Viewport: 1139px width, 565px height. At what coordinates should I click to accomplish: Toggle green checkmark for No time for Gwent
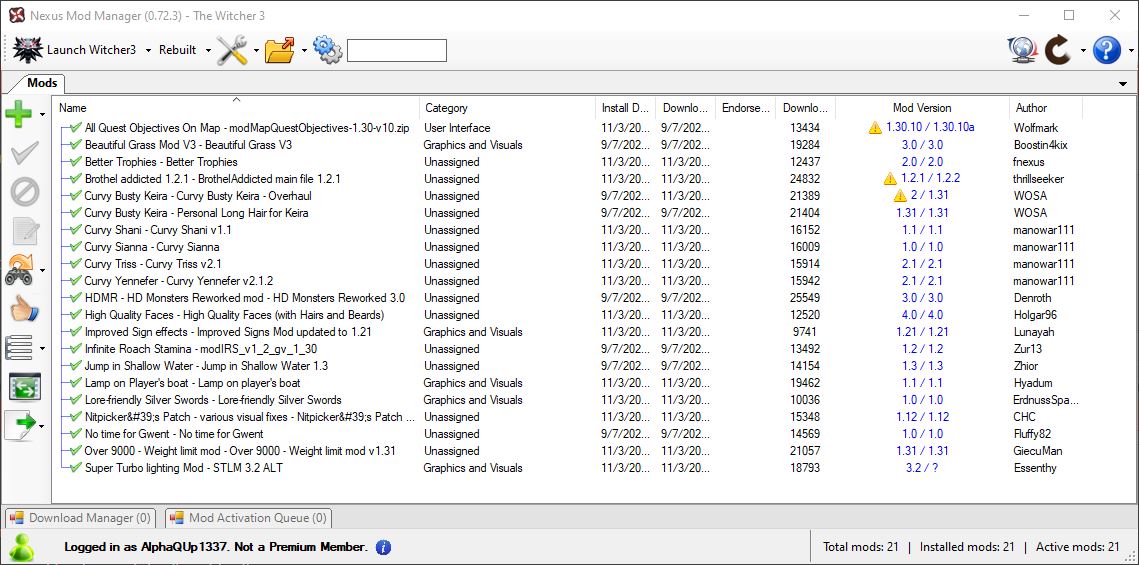pos(75,434)
